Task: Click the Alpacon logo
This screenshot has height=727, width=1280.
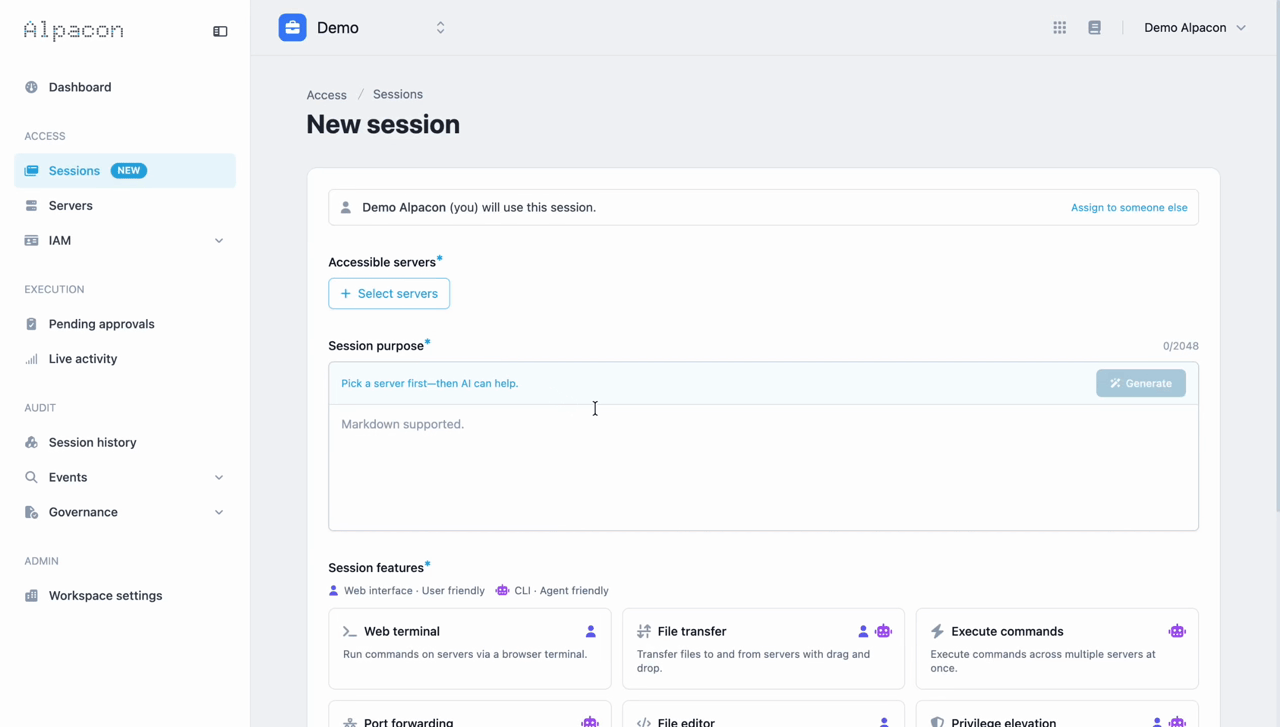Action: point(74,31)
